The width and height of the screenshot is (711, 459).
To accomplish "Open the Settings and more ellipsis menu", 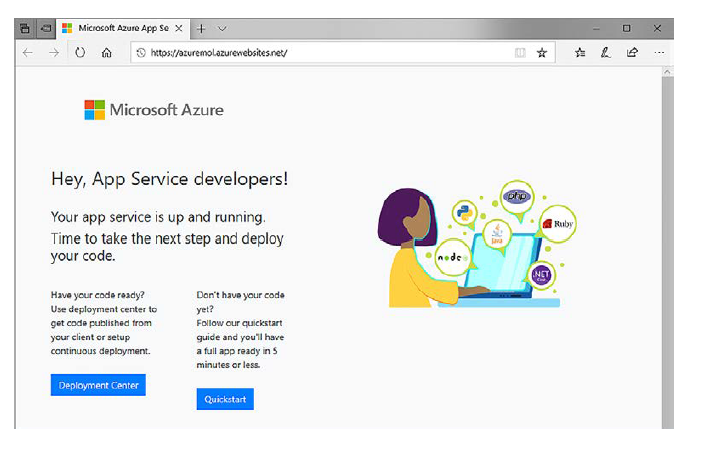I will (x=659, y=53).
